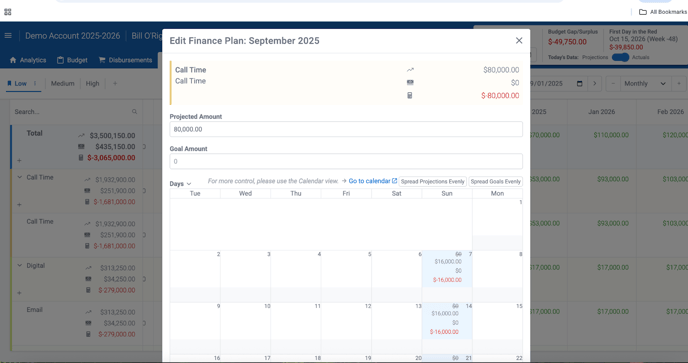The image size is (688, 363).
Task: Click Tue column header in calendar
Action: point(195,193)
